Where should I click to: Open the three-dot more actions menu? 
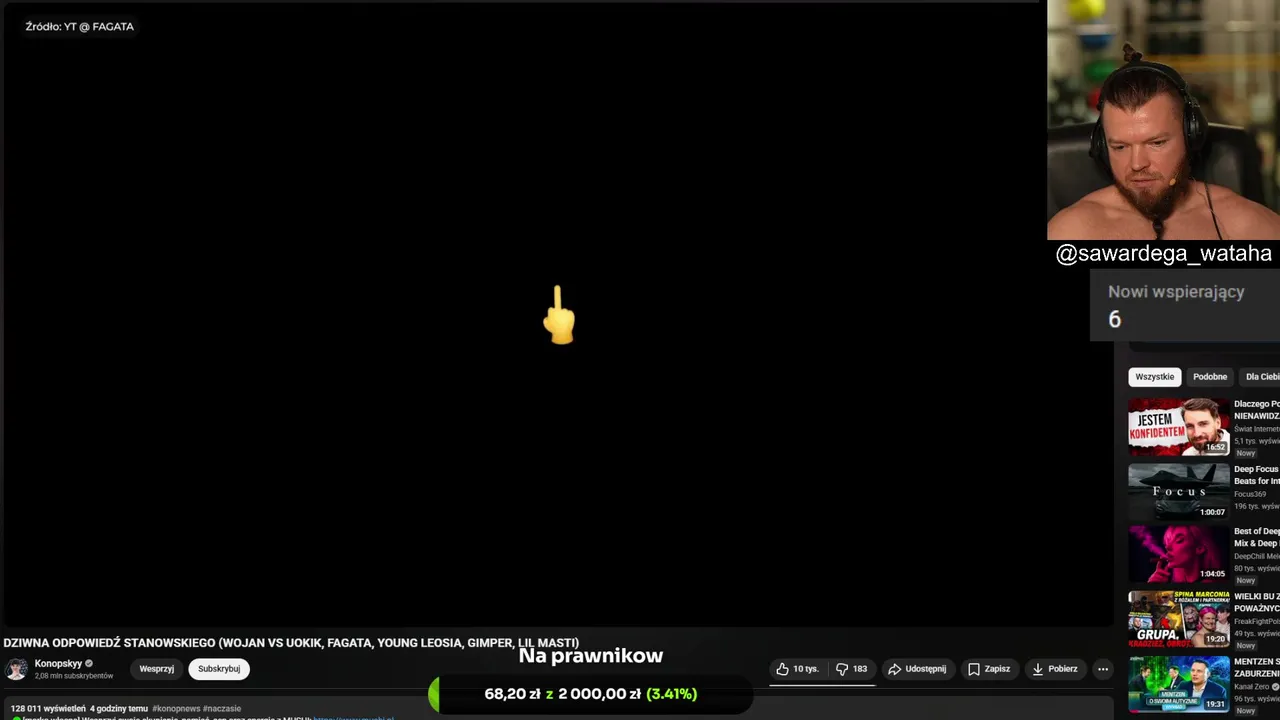(x=1103, y=669)
